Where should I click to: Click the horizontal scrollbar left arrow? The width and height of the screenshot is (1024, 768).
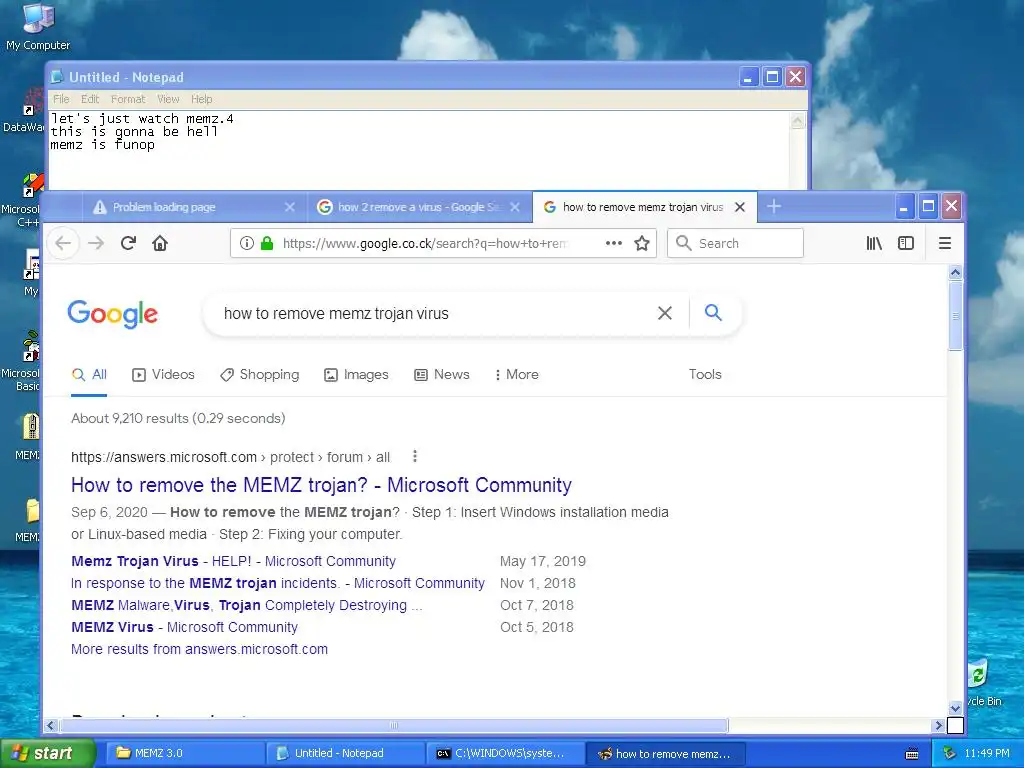pos(50,725)
